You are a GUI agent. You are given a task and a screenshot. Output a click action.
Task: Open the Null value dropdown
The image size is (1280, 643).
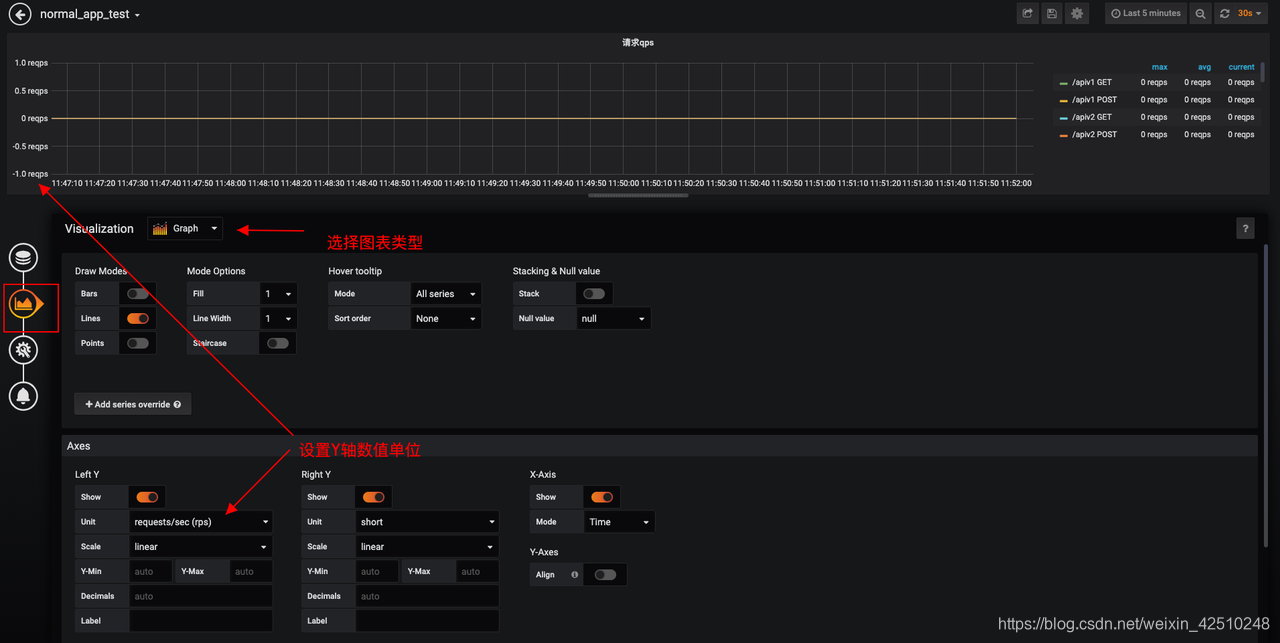click(613, 319)
